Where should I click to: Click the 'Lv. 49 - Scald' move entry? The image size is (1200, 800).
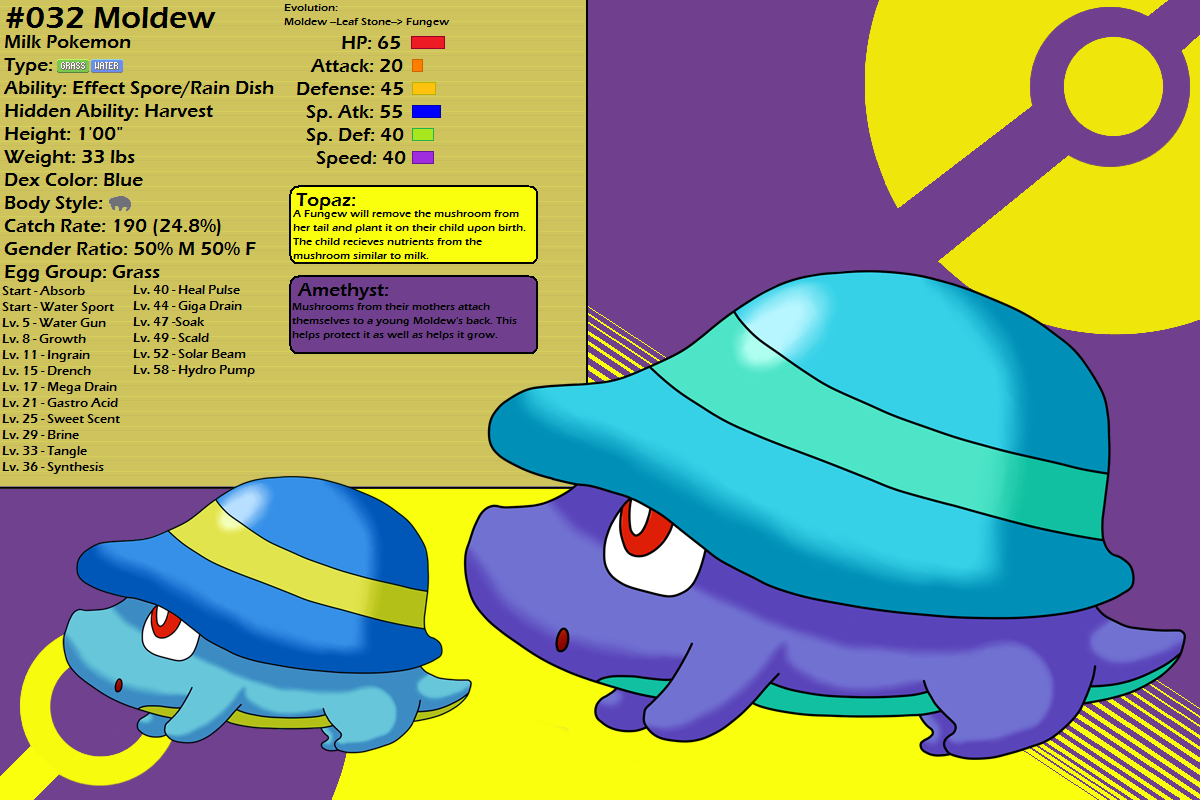point(171,338)
